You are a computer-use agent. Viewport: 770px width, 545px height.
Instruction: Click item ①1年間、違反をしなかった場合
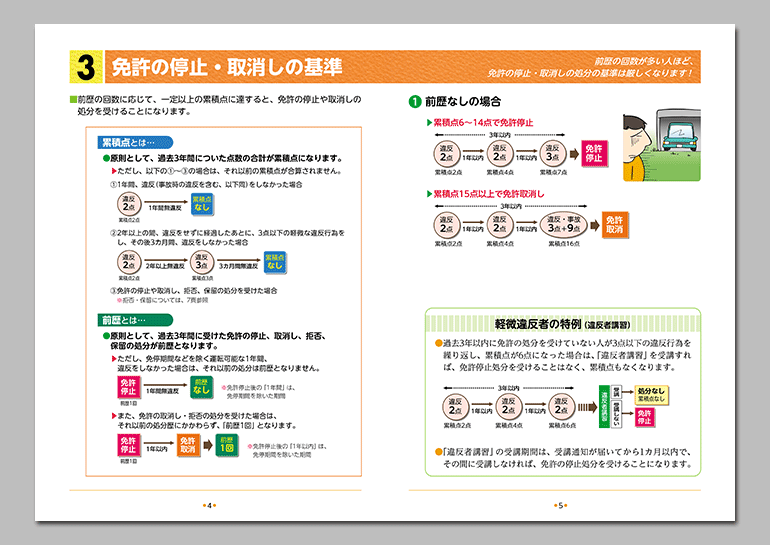tap(206, 185)
